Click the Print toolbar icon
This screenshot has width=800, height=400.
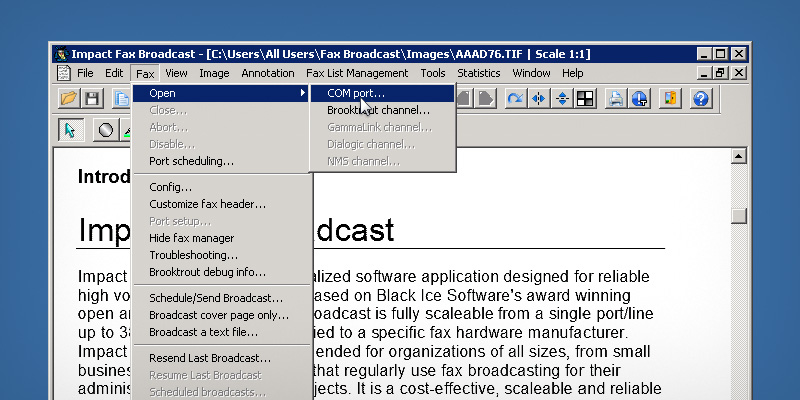click(x=617, y=98)
